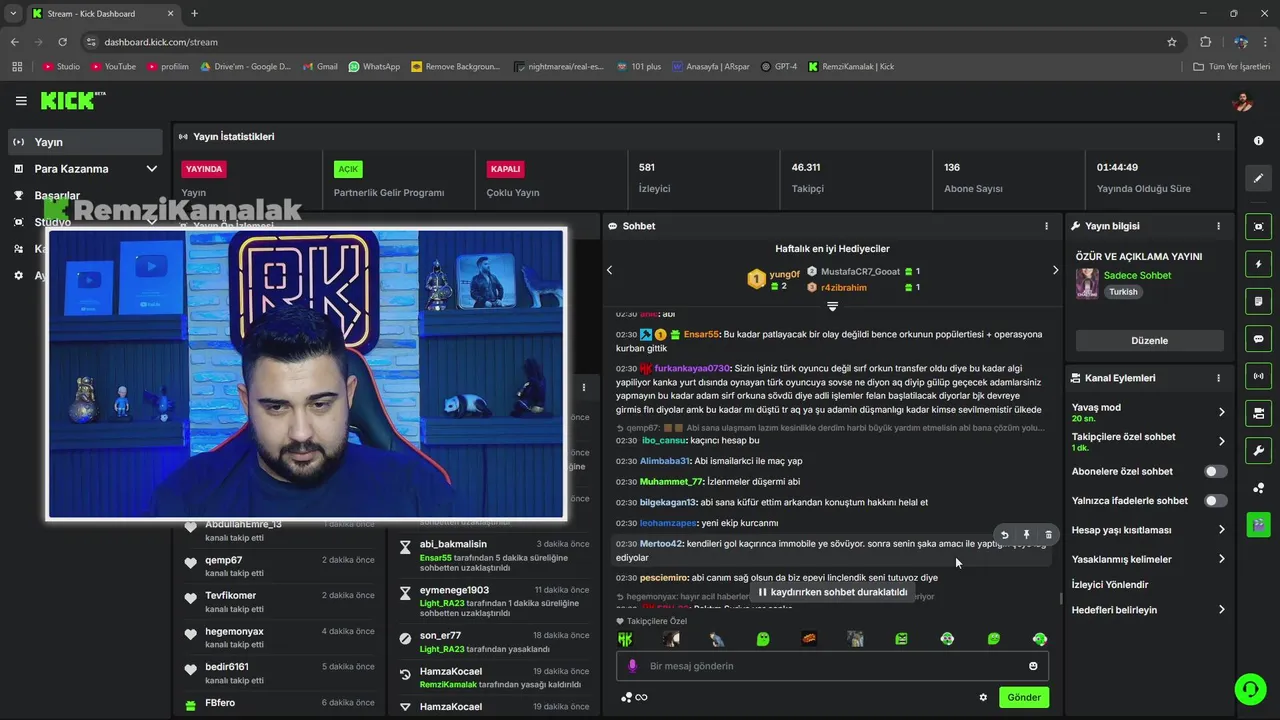Image resolution: width=1280 pixels, height=720 pixels.
Task: Open WhatsApp bookmark
Action: point(374,67)
